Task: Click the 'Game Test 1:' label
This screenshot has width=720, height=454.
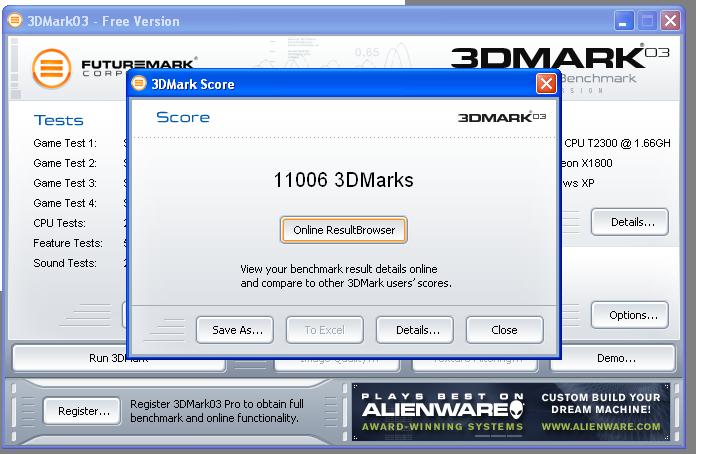Action: pos(65,143)
